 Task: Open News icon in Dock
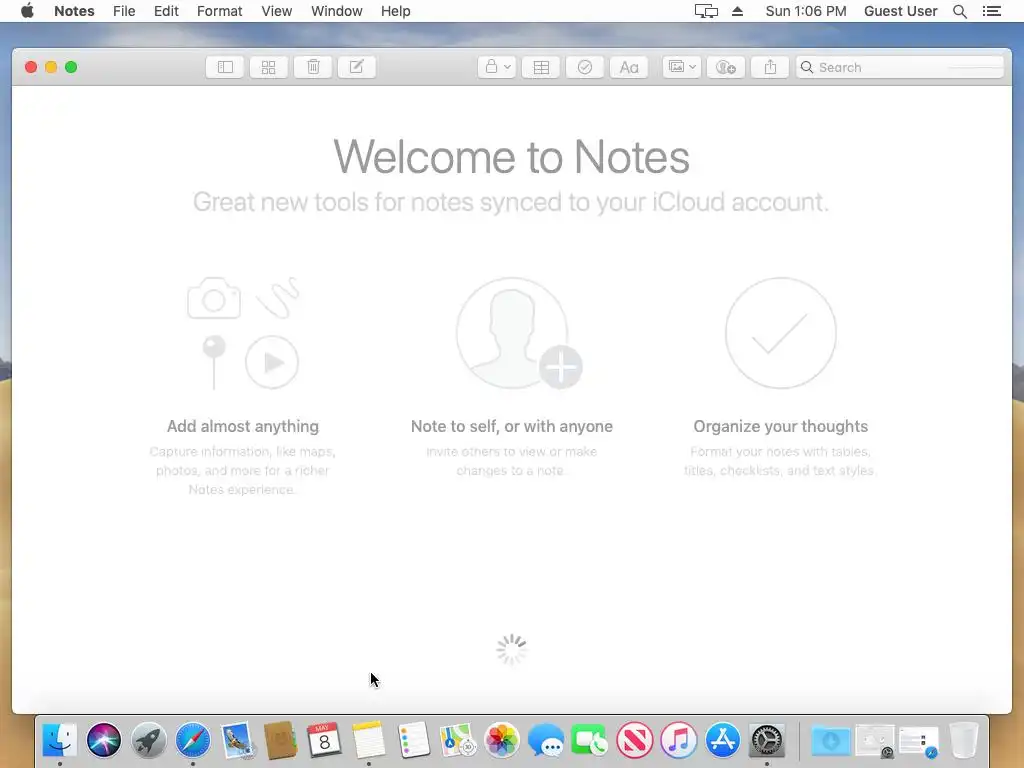pyautogui.click(x=634, y=741)
